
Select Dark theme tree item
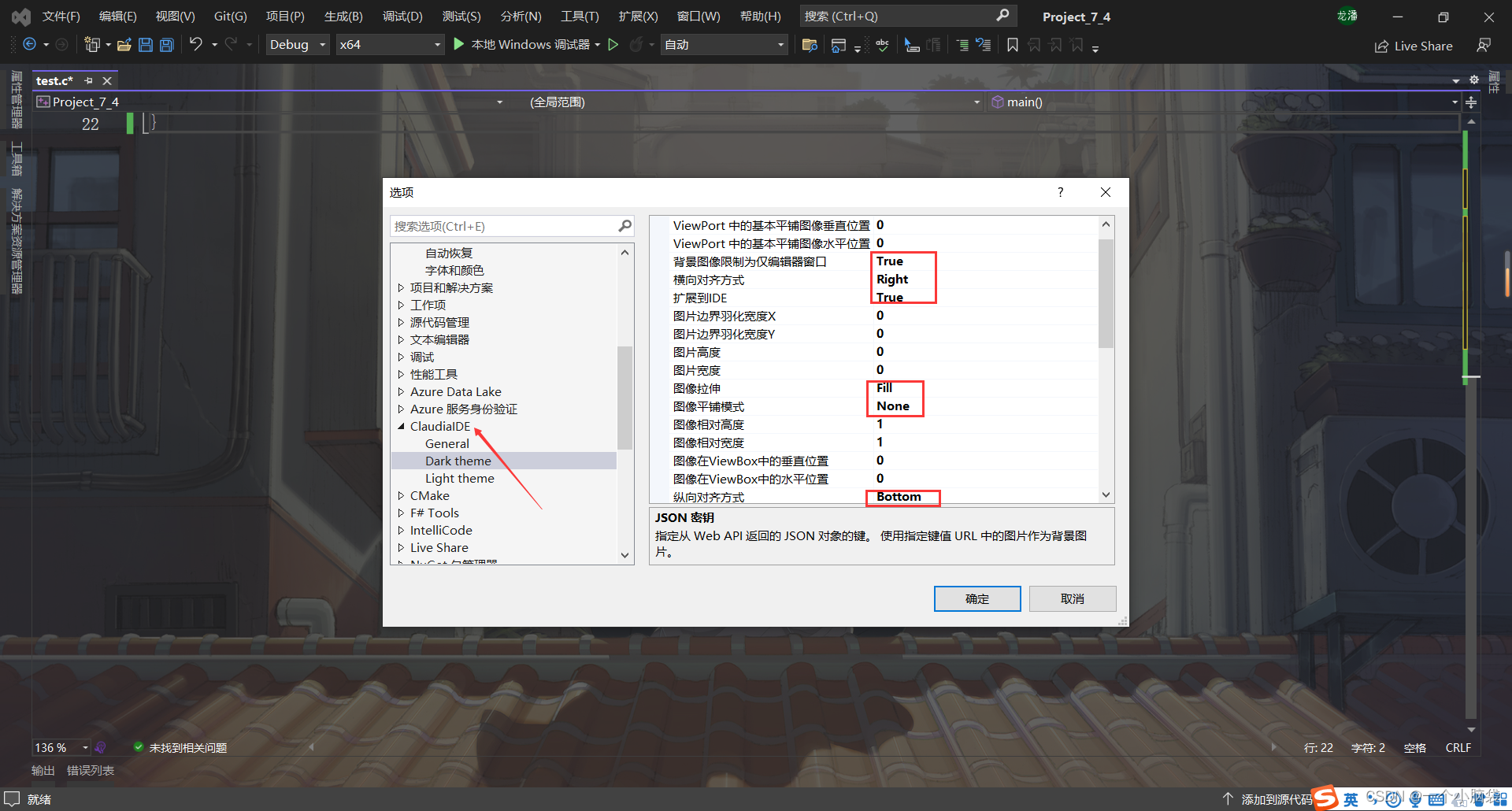pyautogui.click(x=458, y=461)
